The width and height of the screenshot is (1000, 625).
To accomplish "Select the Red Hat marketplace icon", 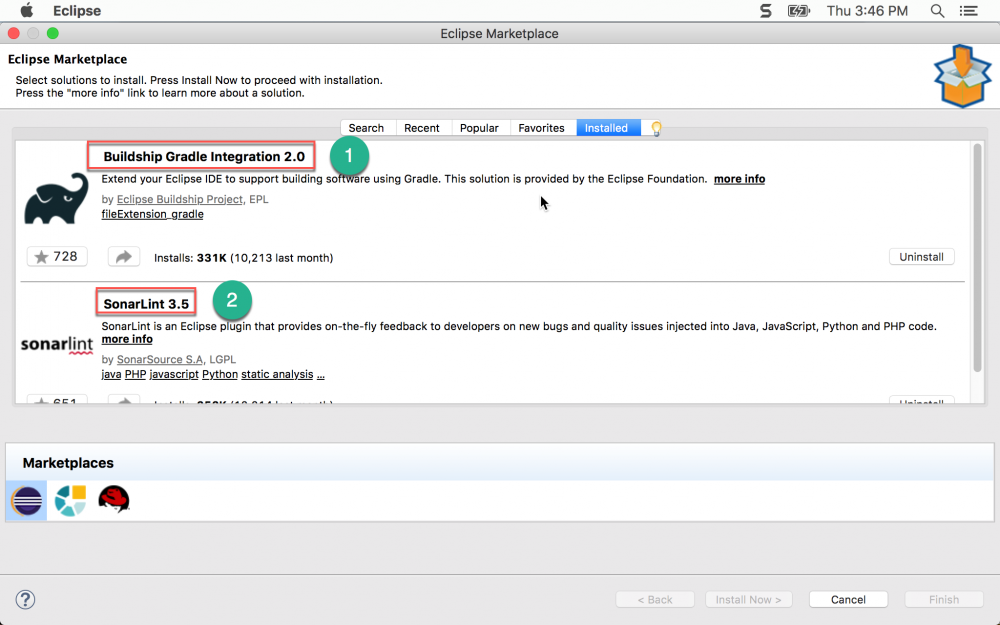I will [x=114, y=499].
